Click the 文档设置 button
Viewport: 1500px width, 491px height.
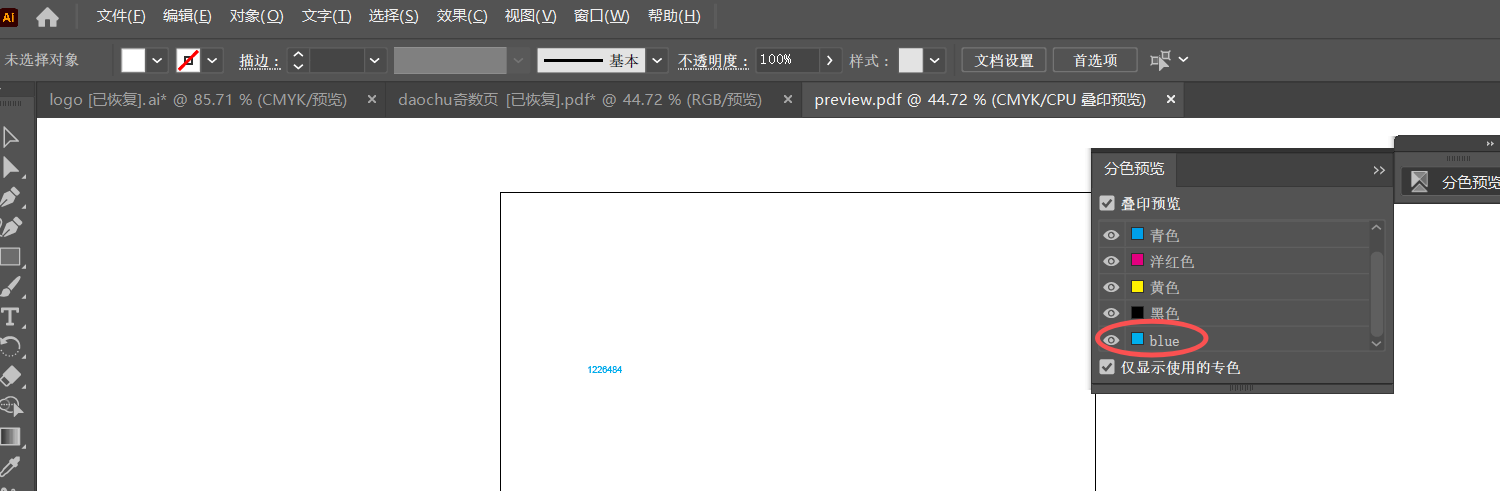[x=1004, y=60]
